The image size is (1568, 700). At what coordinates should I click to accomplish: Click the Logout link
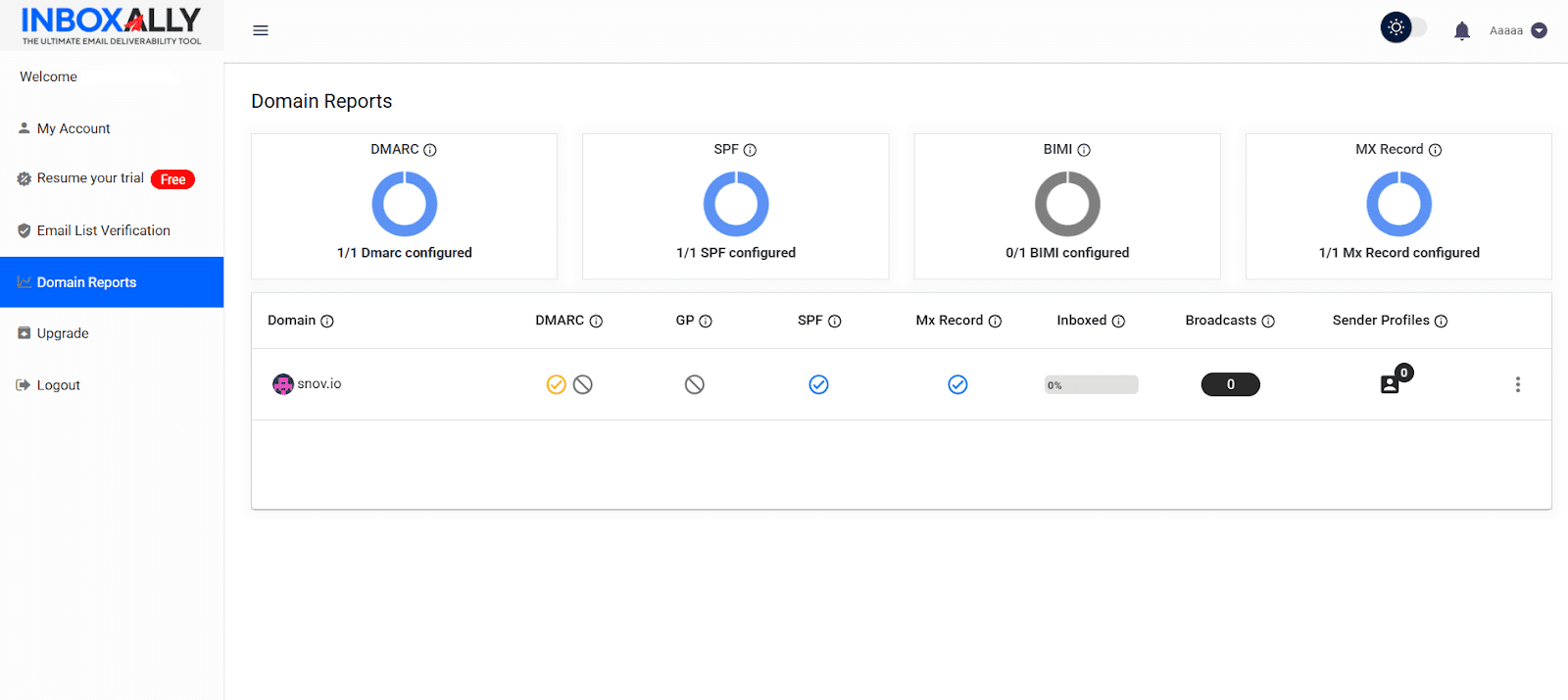pos(58,385)
